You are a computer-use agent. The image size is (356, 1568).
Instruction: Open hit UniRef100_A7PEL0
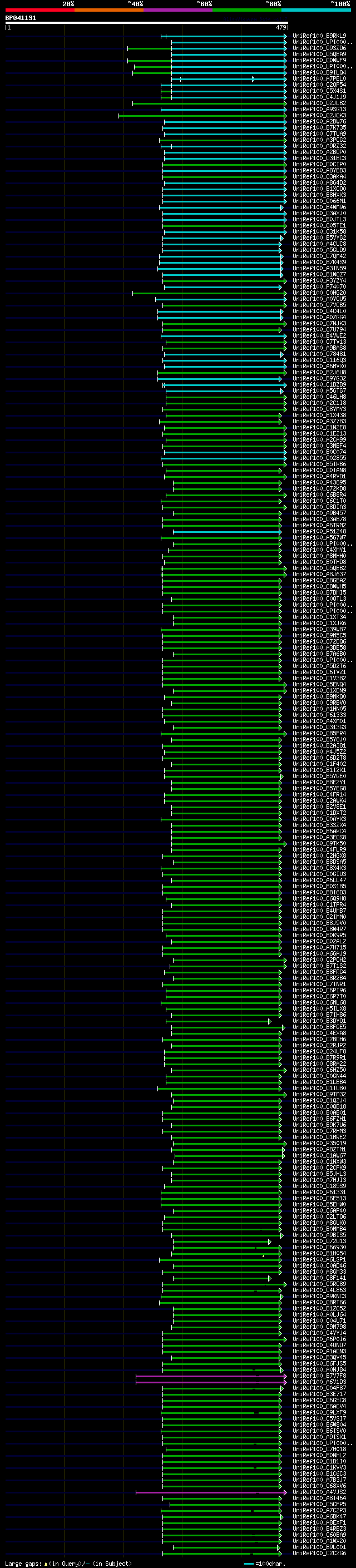[x=319, y=78]
